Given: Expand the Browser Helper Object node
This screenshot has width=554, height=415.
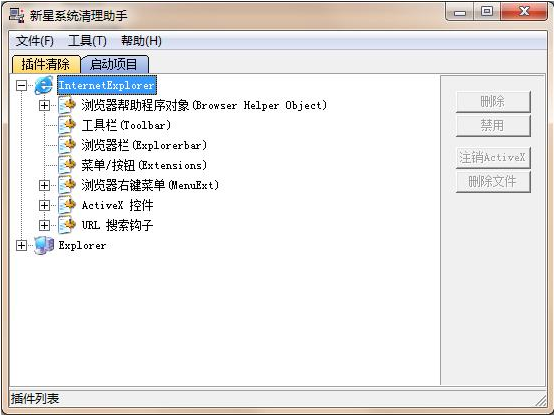Looking at the screenshot, I should coord(44,105).
